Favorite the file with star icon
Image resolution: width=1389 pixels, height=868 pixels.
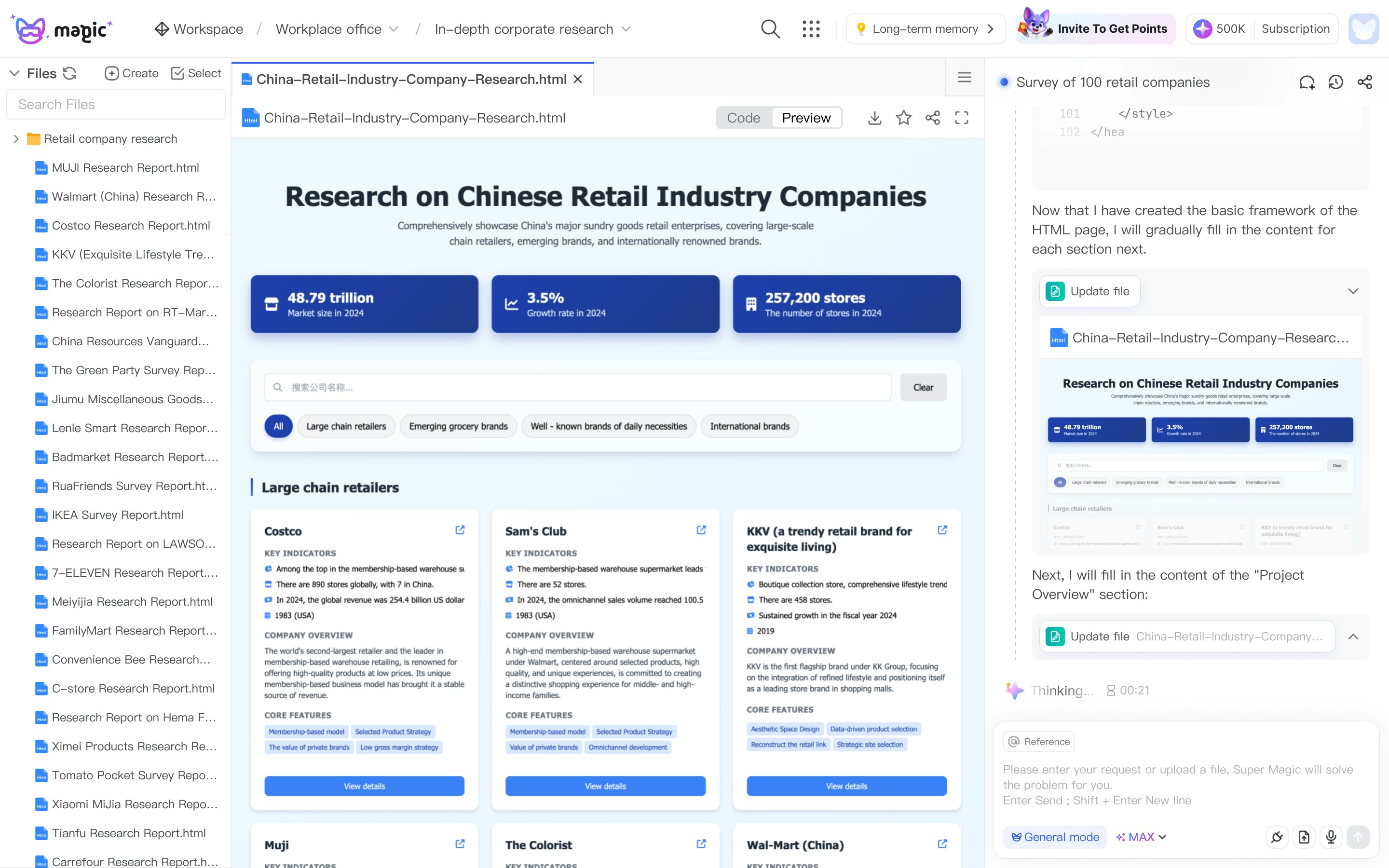pos(903,118)
